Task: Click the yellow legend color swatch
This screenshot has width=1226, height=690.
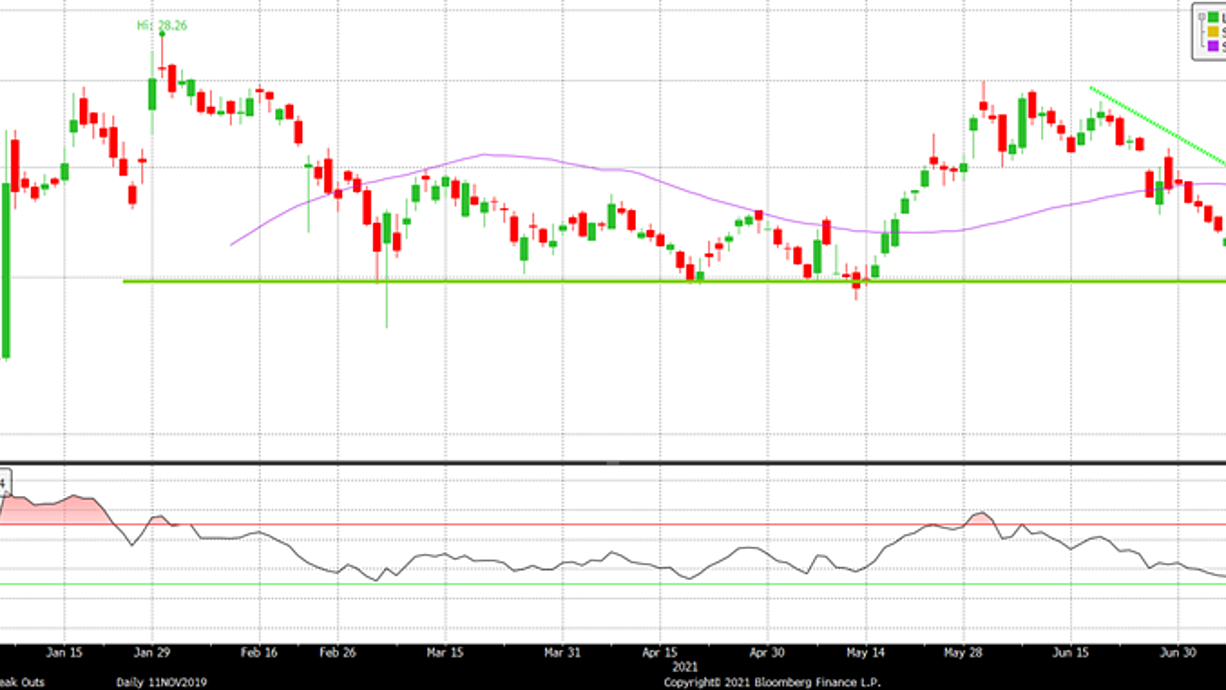Action: point(1214,32)
